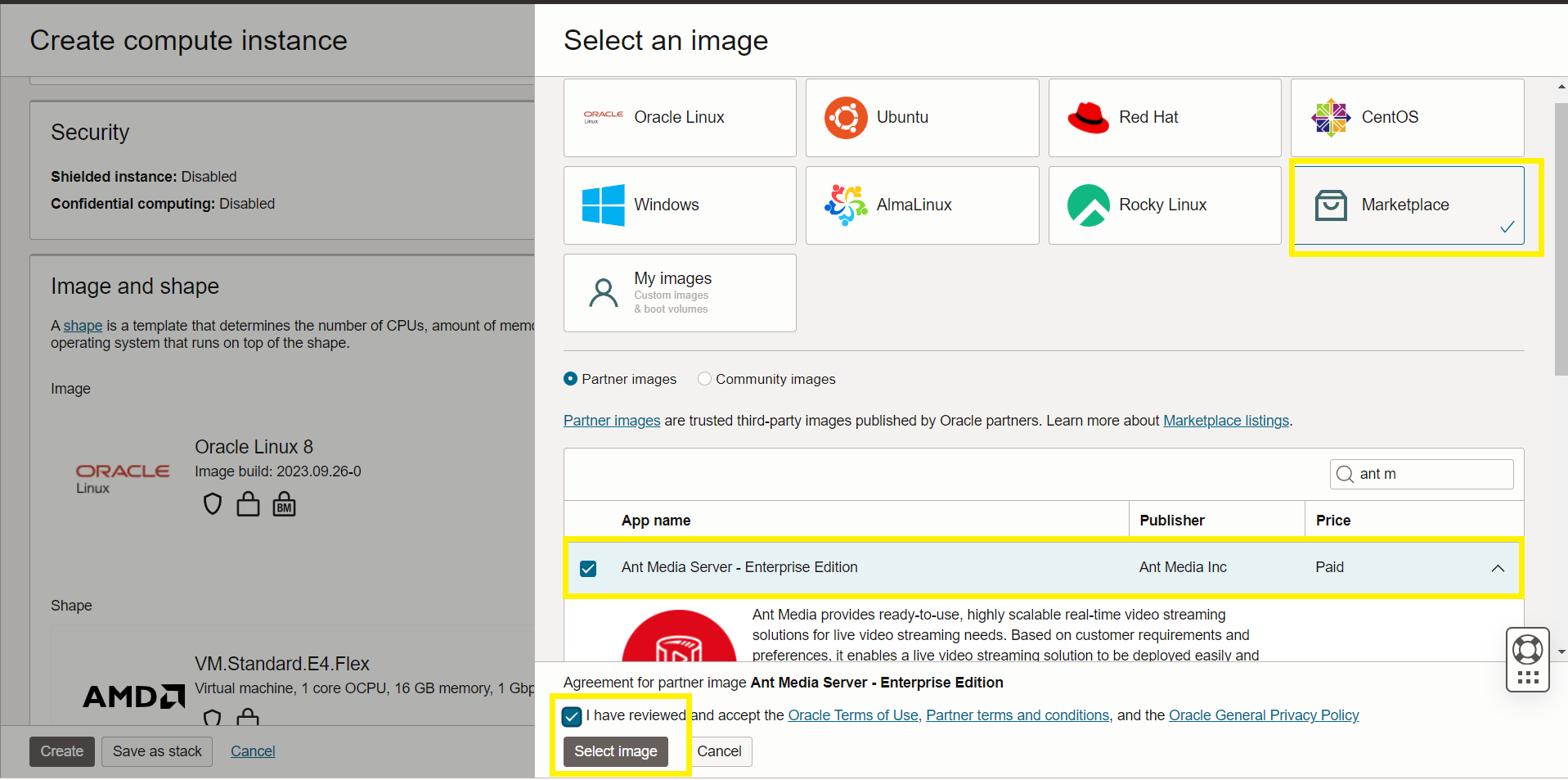Pick the Rocky Linux image tile
This screenshot has height=780, width=1568.
point(1165,205)
